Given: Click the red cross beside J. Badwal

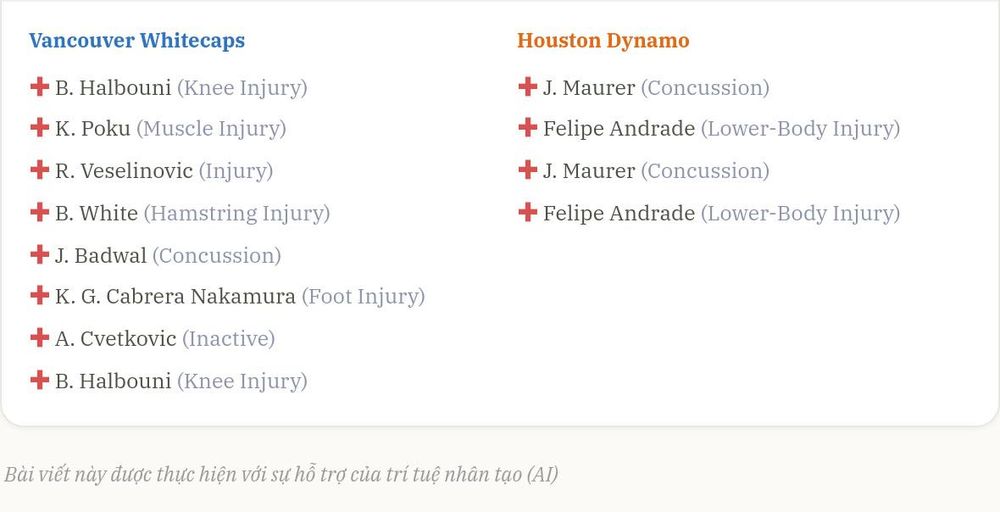Looking at the screenshot, I should (40, 254).
